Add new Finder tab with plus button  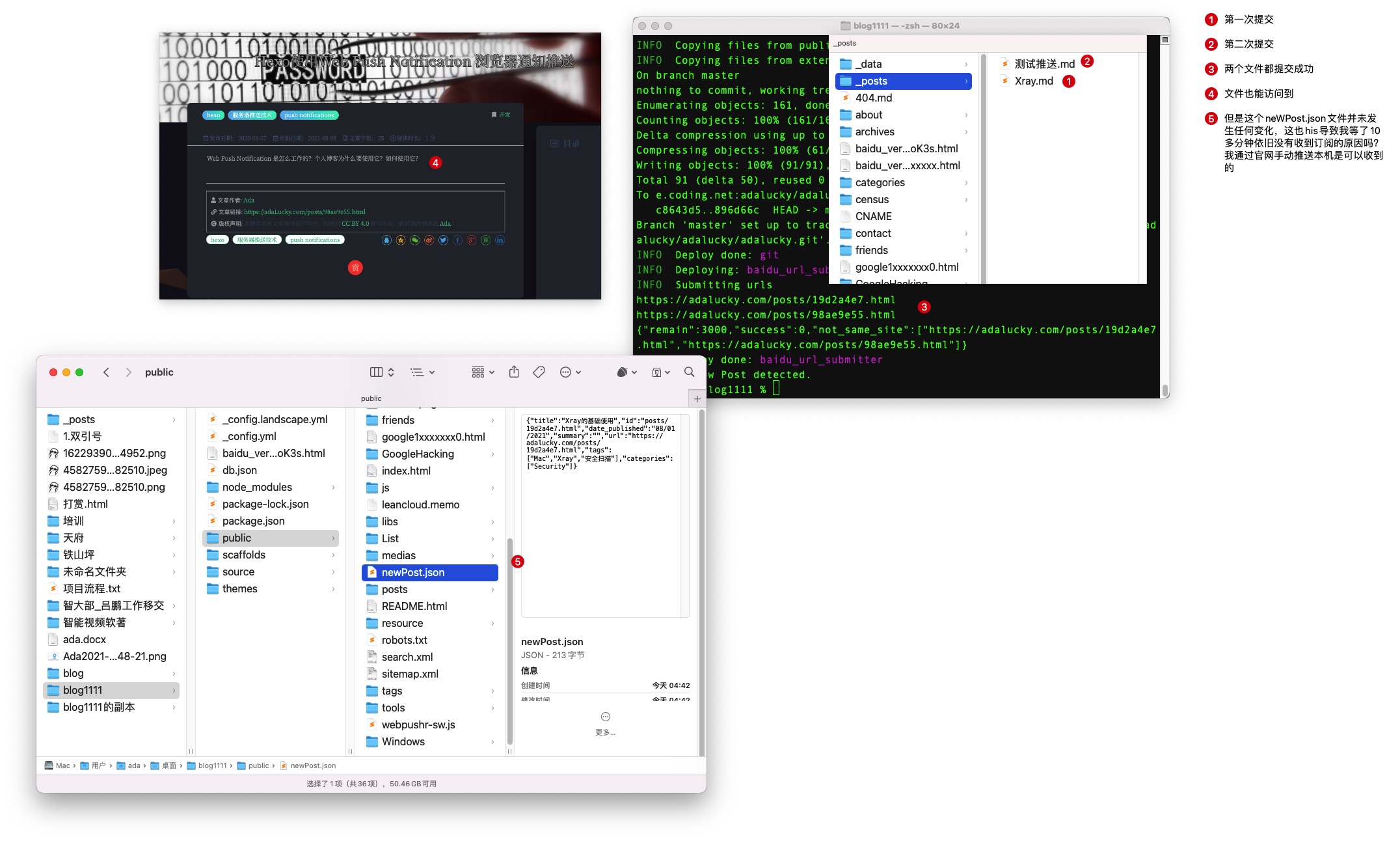[x=697, y=398]
